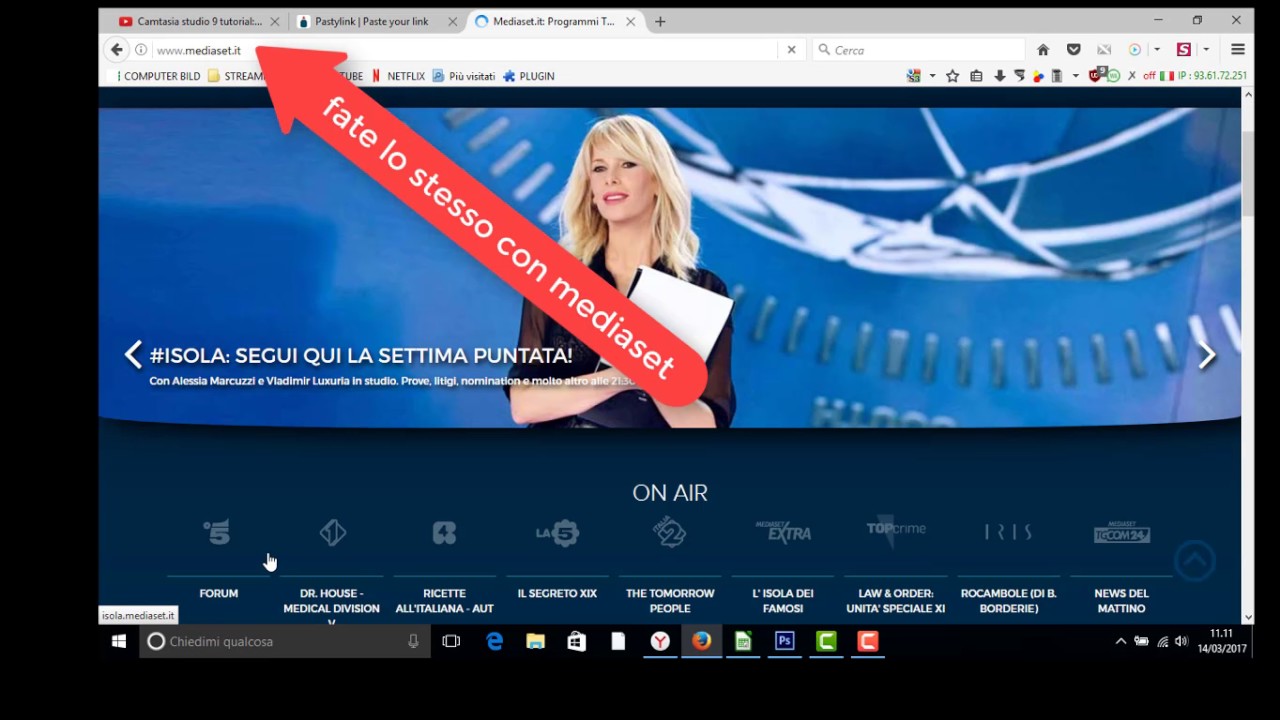
Task: Close the Mediaset.it tab
Action: click(630, 21)
